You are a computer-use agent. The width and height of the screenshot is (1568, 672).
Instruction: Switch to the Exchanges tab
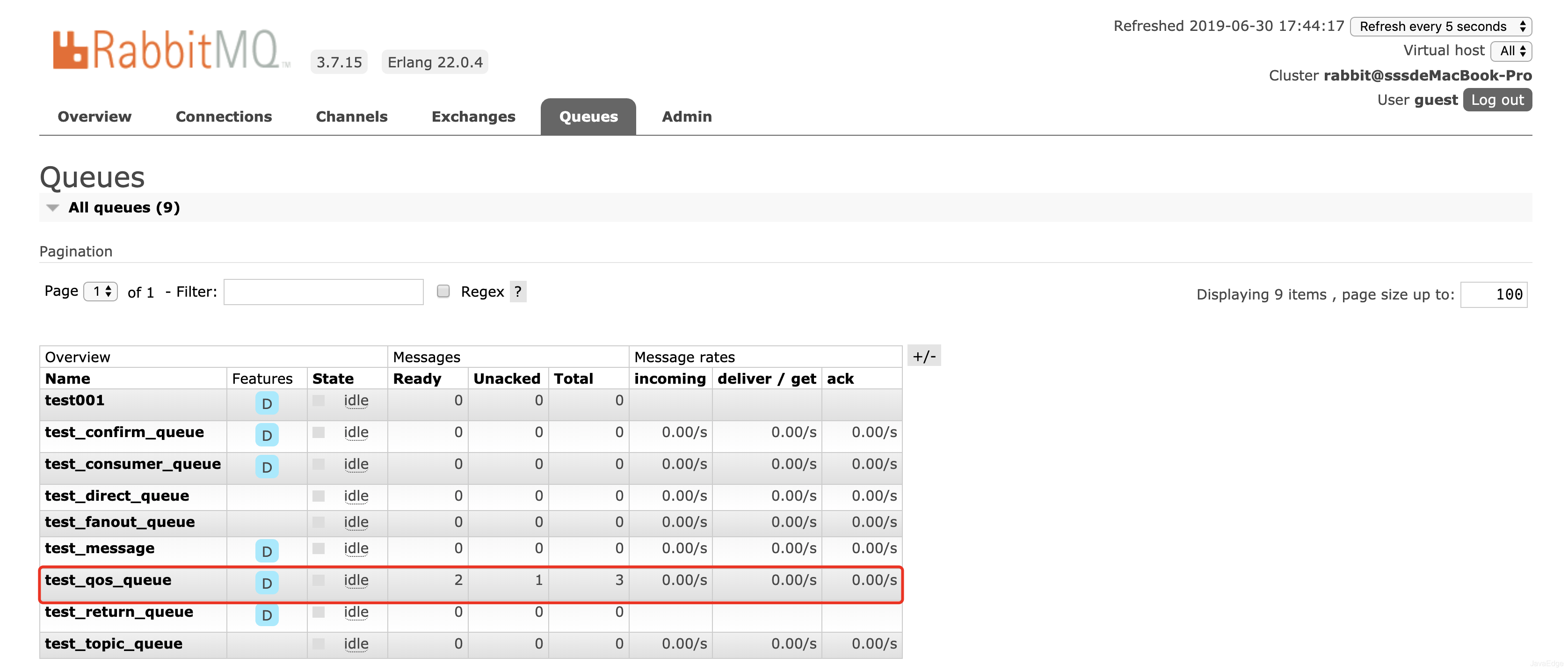tap(473, 116)
